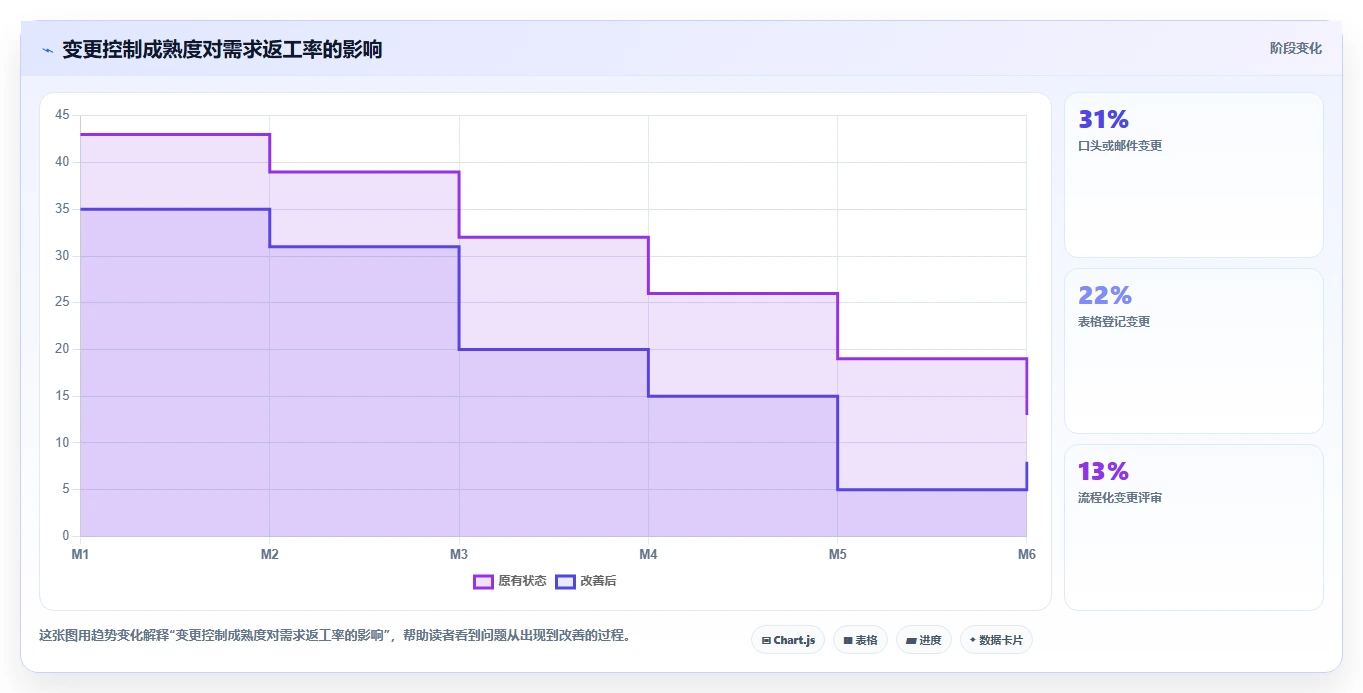
Task: Click the 22% value
Action: (1105, 296)
